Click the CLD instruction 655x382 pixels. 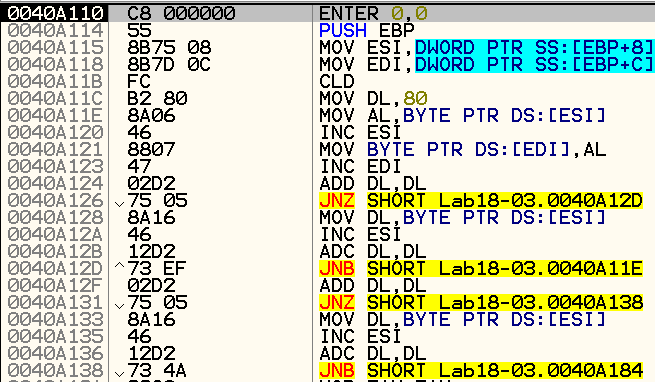(x=337, y=81)
